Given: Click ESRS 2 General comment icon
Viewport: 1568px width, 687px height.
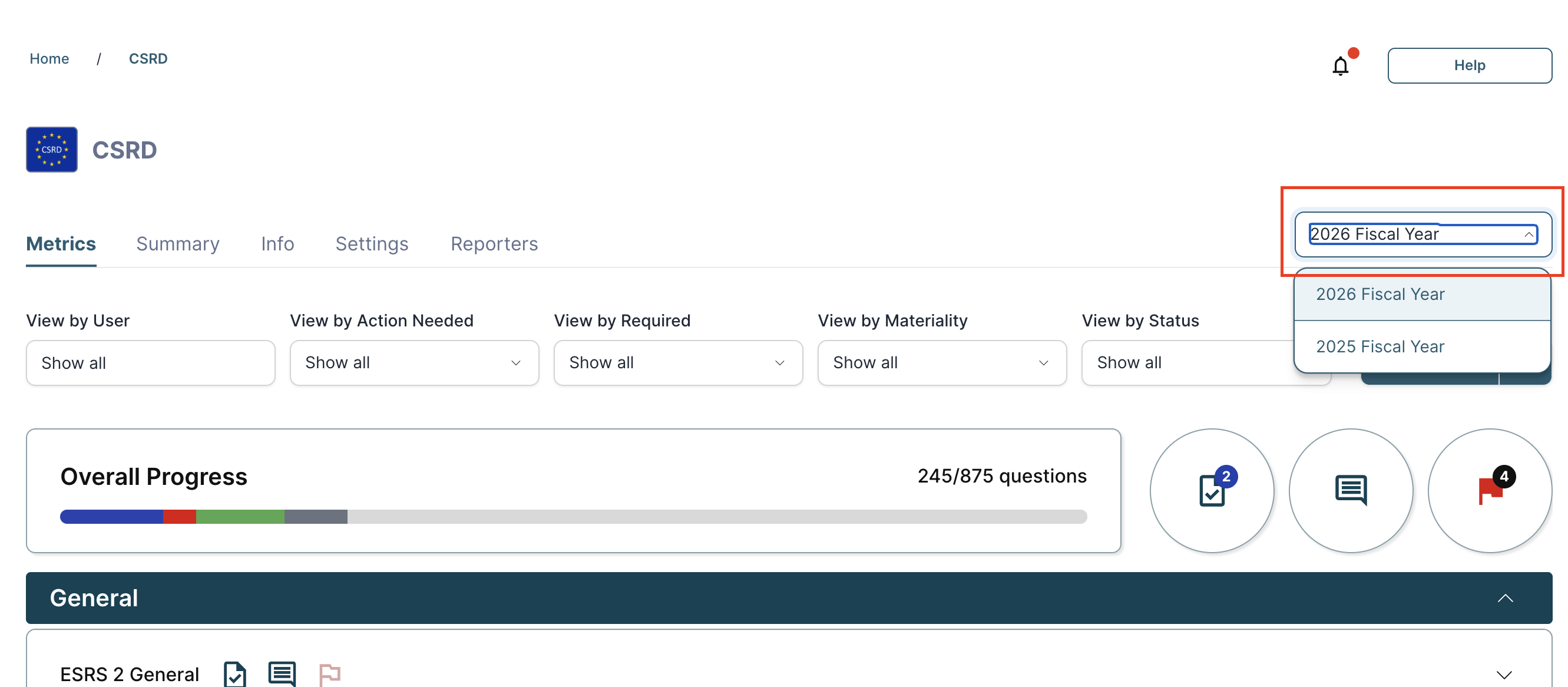Looking at the screenshot, I should (282, 673).
